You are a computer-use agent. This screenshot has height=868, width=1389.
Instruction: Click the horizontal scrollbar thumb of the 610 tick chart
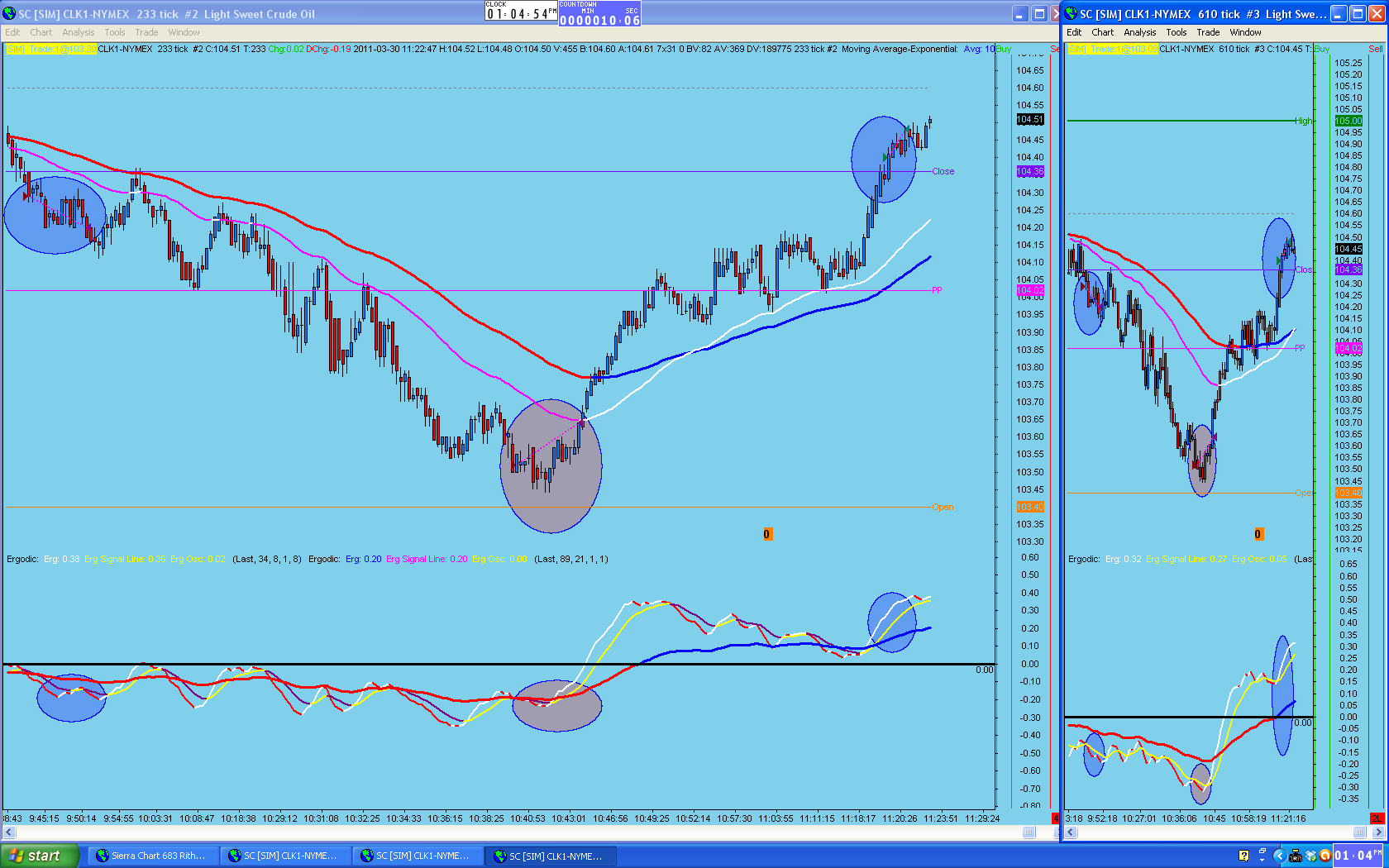click(x=1359, y=832)
